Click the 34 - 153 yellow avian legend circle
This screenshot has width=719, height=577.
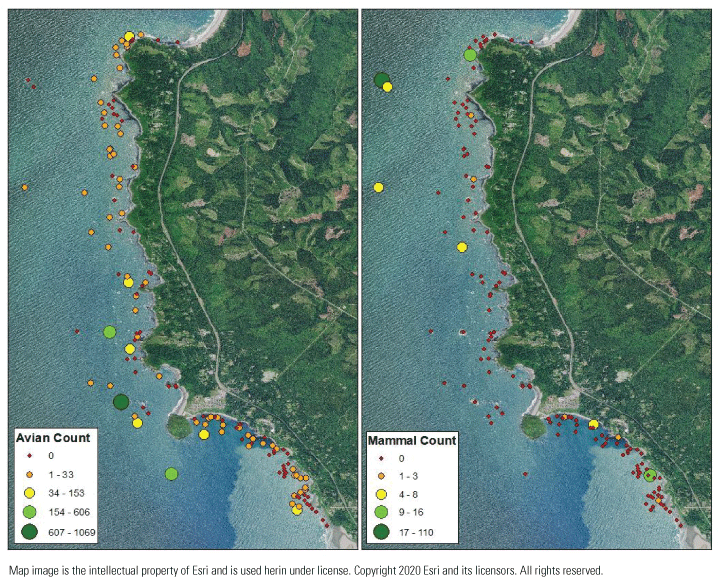coord(31,491)
